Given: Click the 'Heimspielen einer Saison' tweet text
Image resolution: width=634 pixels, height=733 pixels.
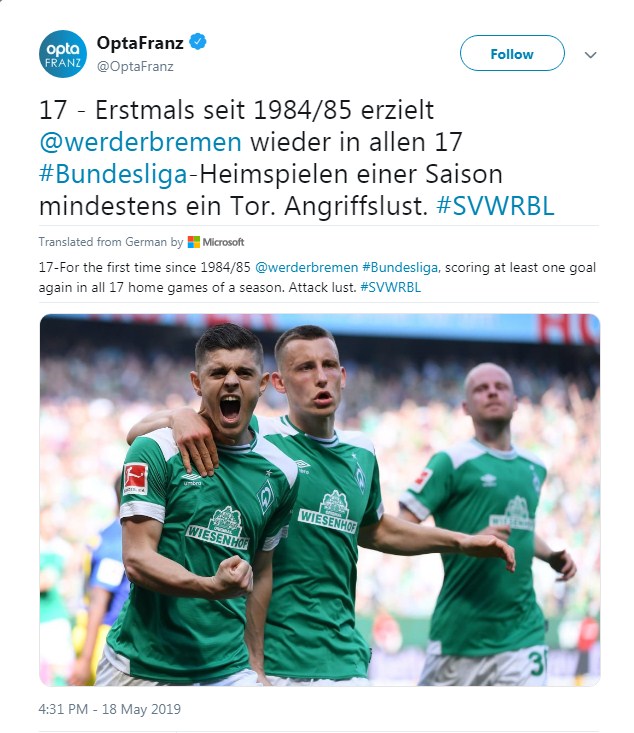Looking at the screenshot, I should tap(351, 174).
